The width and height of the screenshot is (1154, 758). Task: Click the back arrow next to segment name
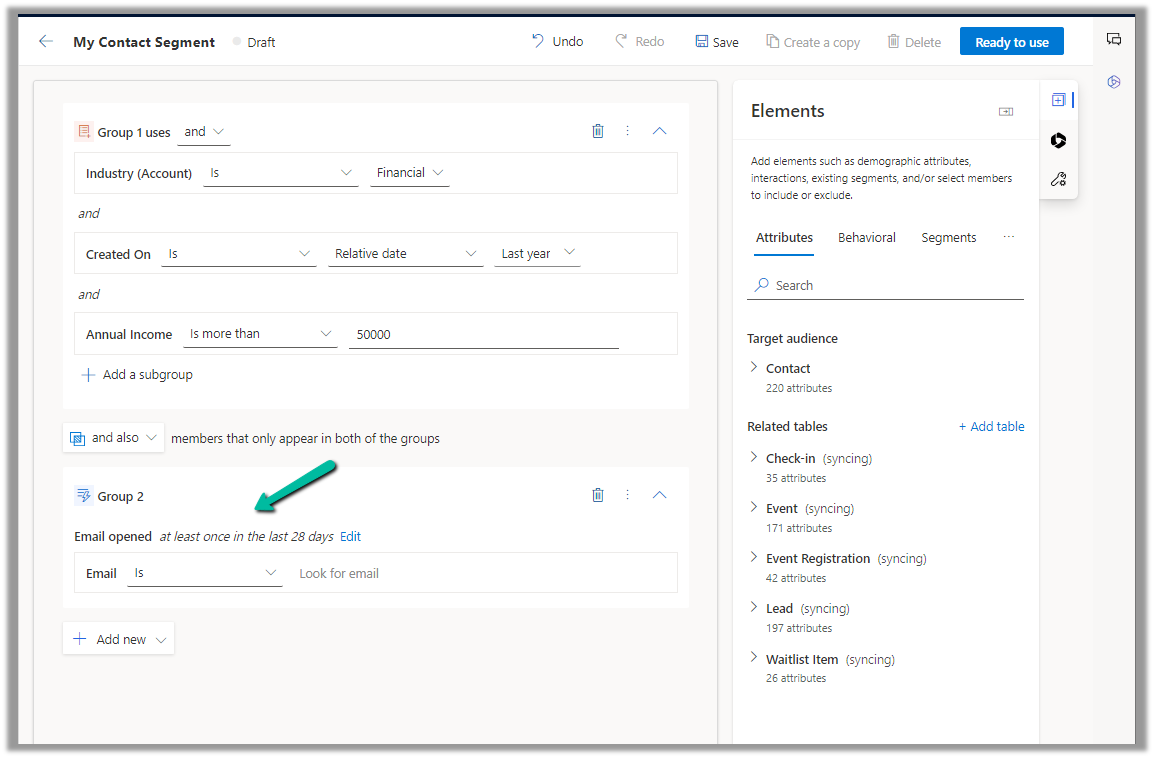point(45,42)
